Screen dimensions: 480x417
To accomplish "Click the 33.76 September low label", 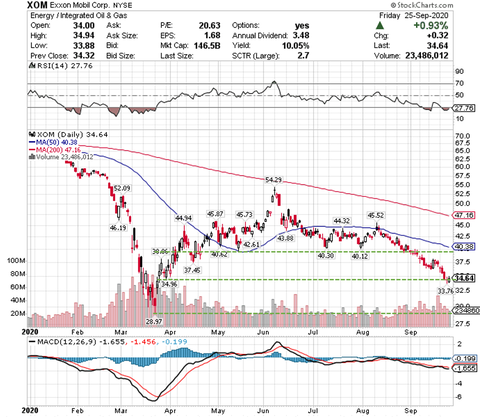I will click(445, 291).
